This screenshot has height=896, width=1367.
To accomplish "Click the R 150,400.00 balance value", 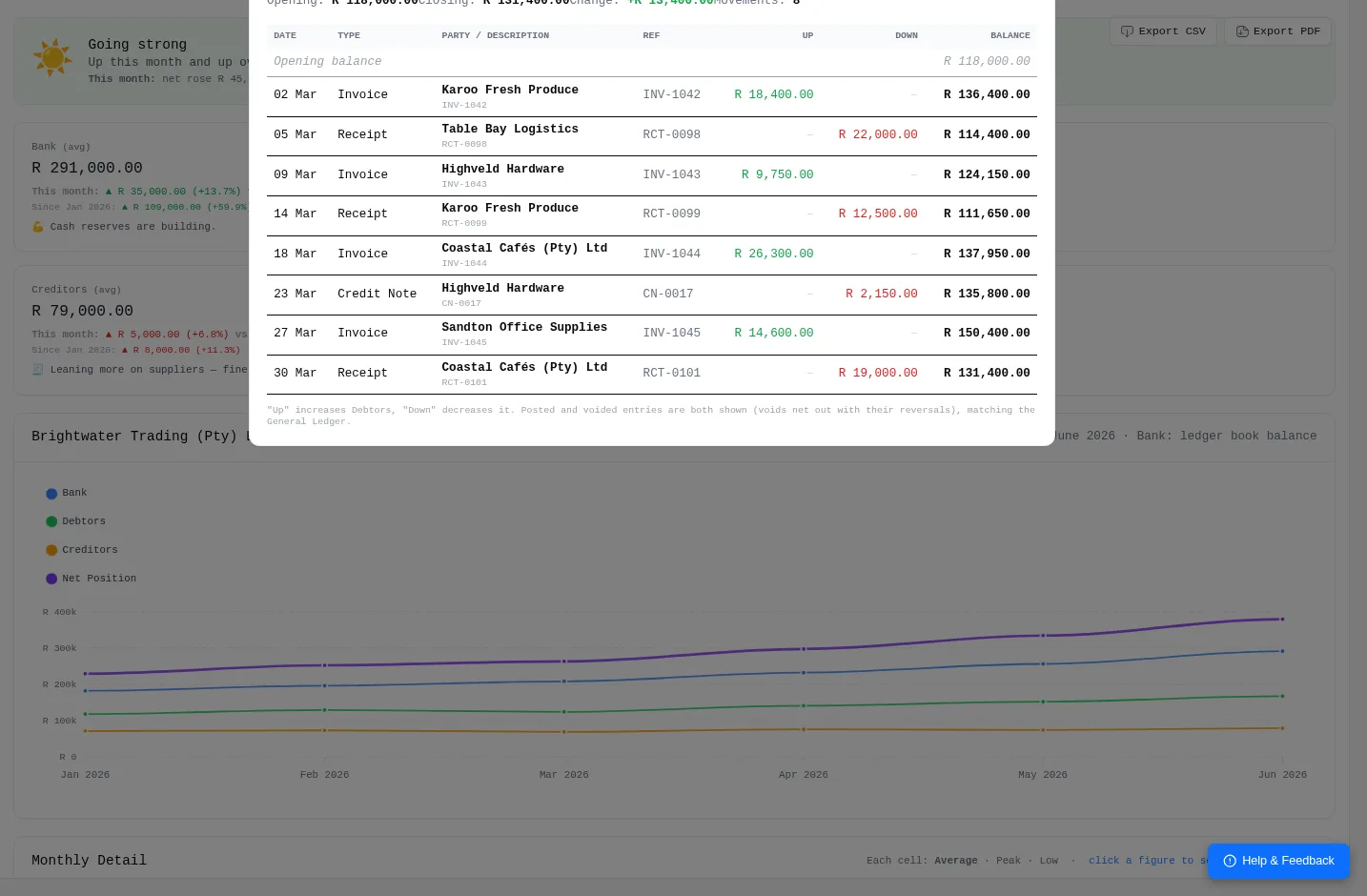I will point(987,334).
